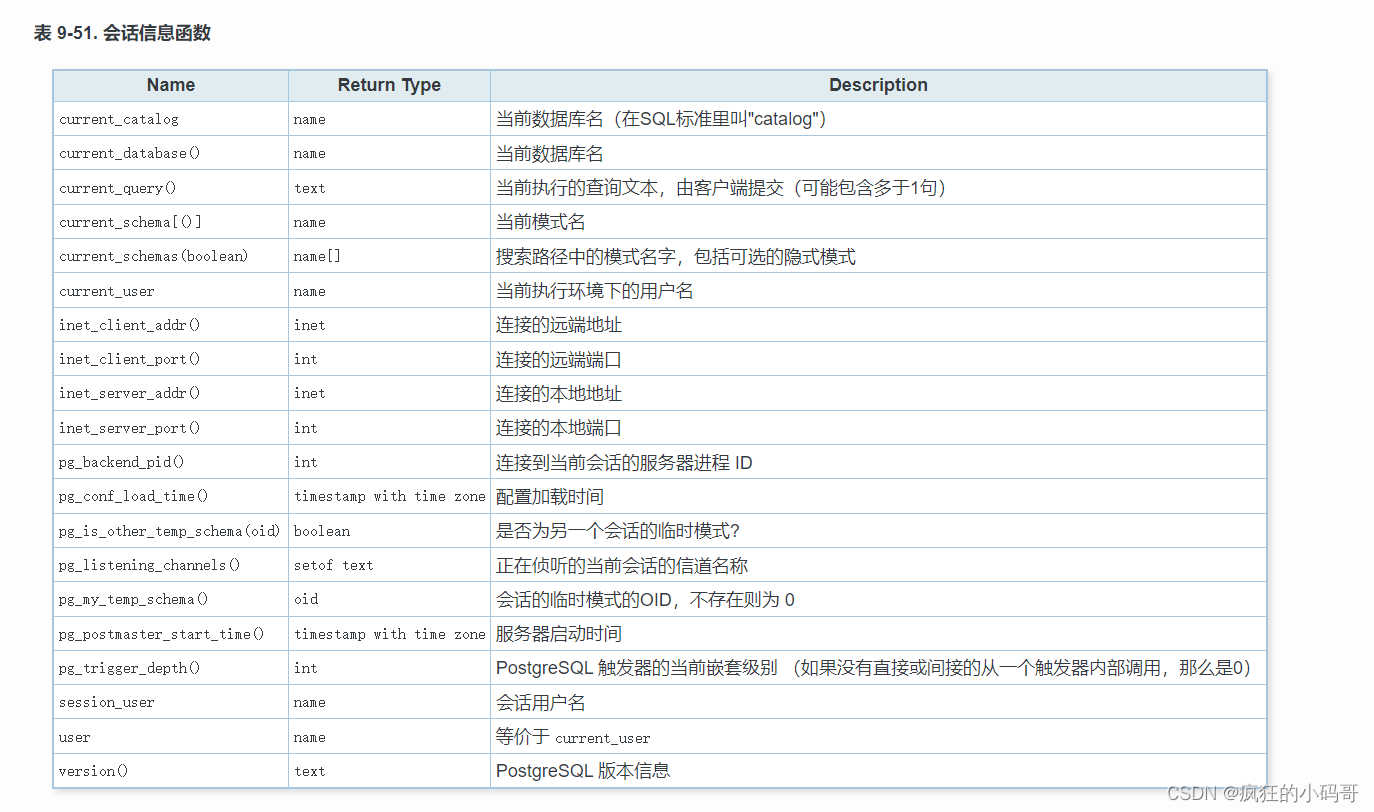Click description 会话用户名

point(541,702)
